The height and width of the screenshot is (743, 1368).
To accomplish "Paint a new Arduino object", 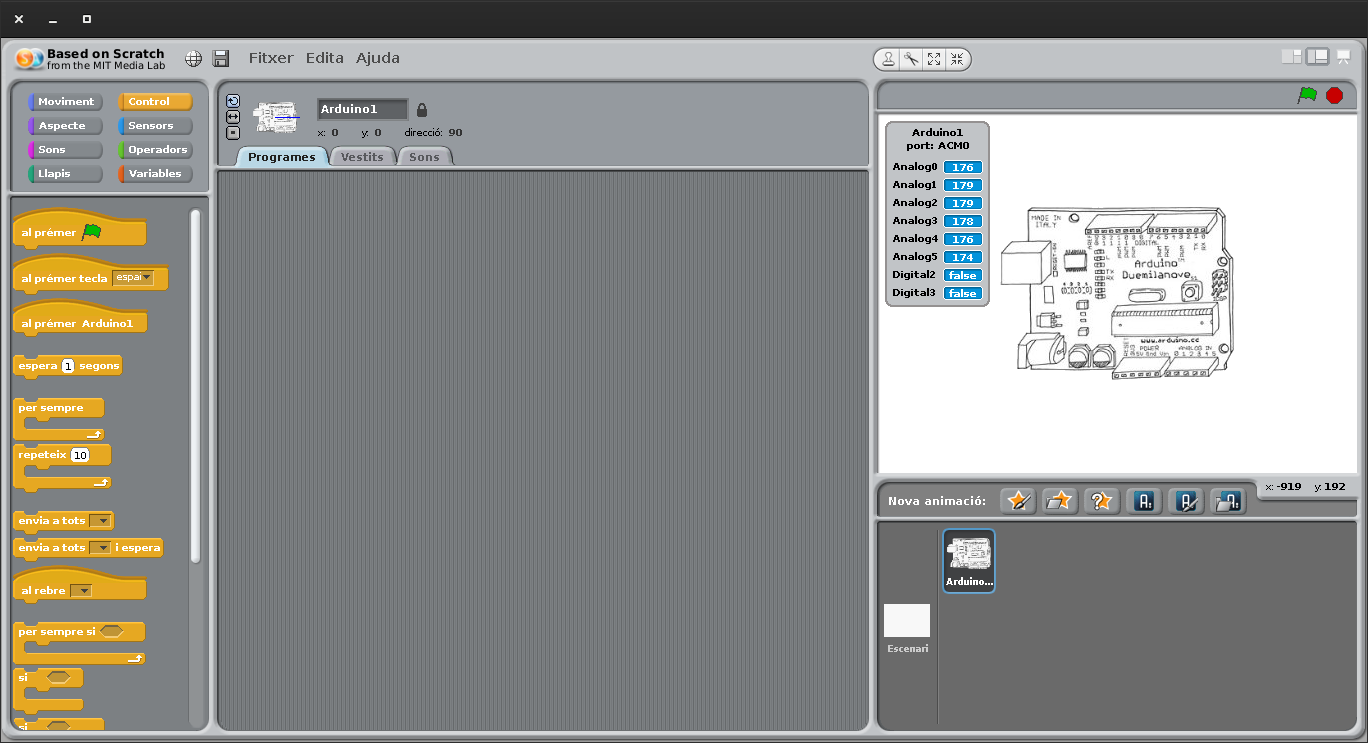I will (1186, 501).
